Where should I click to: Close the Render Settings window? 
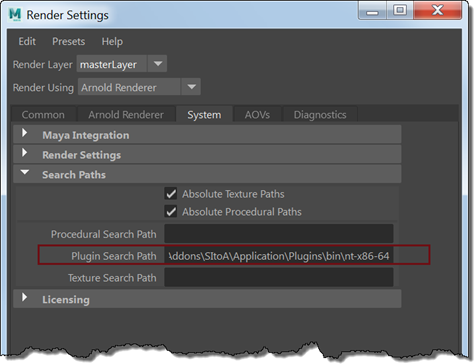(438, 11)
